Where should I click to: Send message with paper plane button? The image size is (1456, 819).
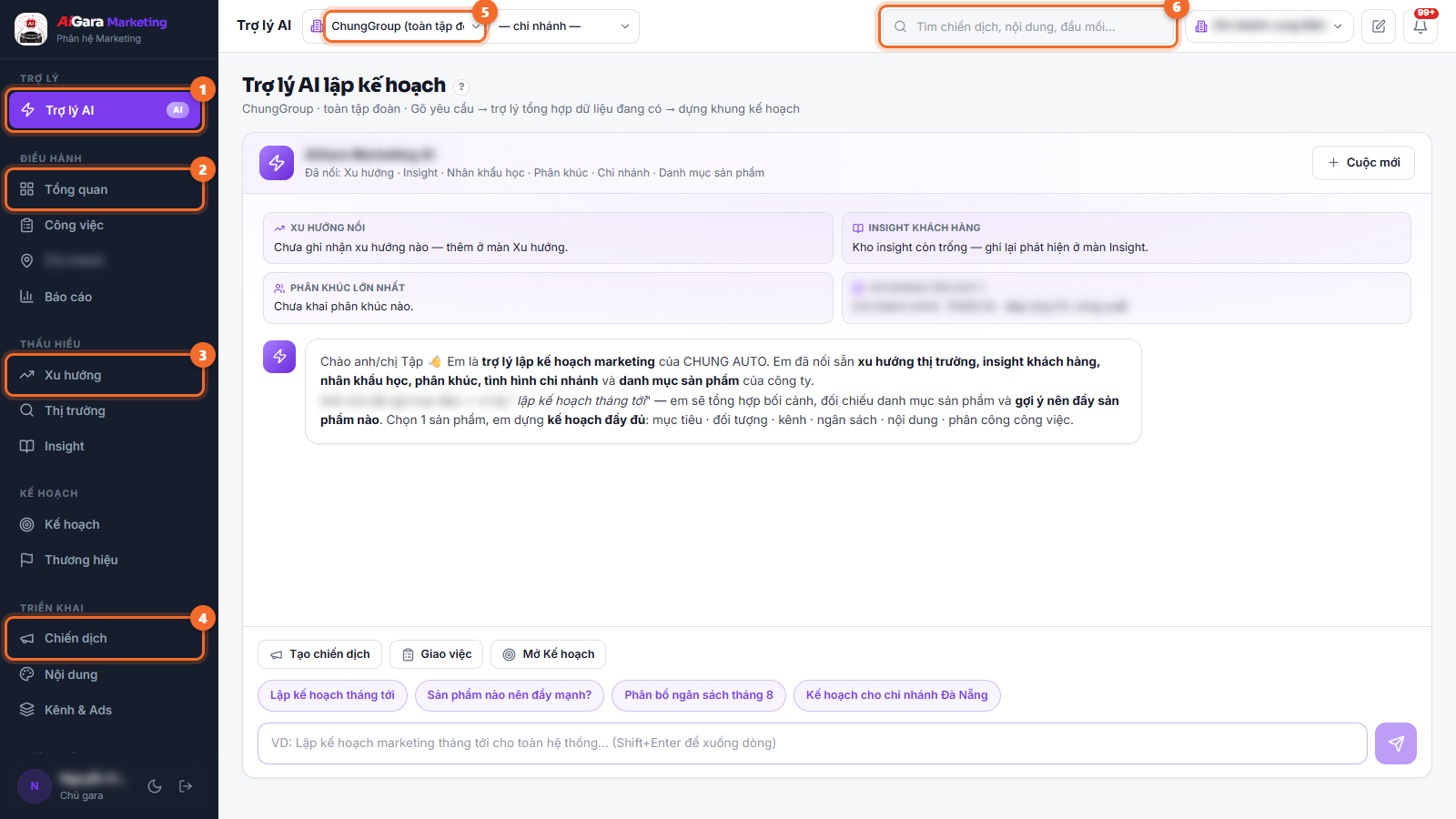tap(1396, 743)
